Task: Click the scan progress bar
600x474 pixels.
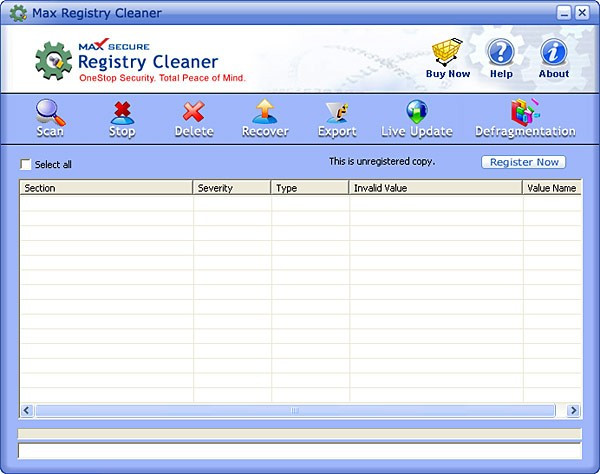Action: (300, 433)
